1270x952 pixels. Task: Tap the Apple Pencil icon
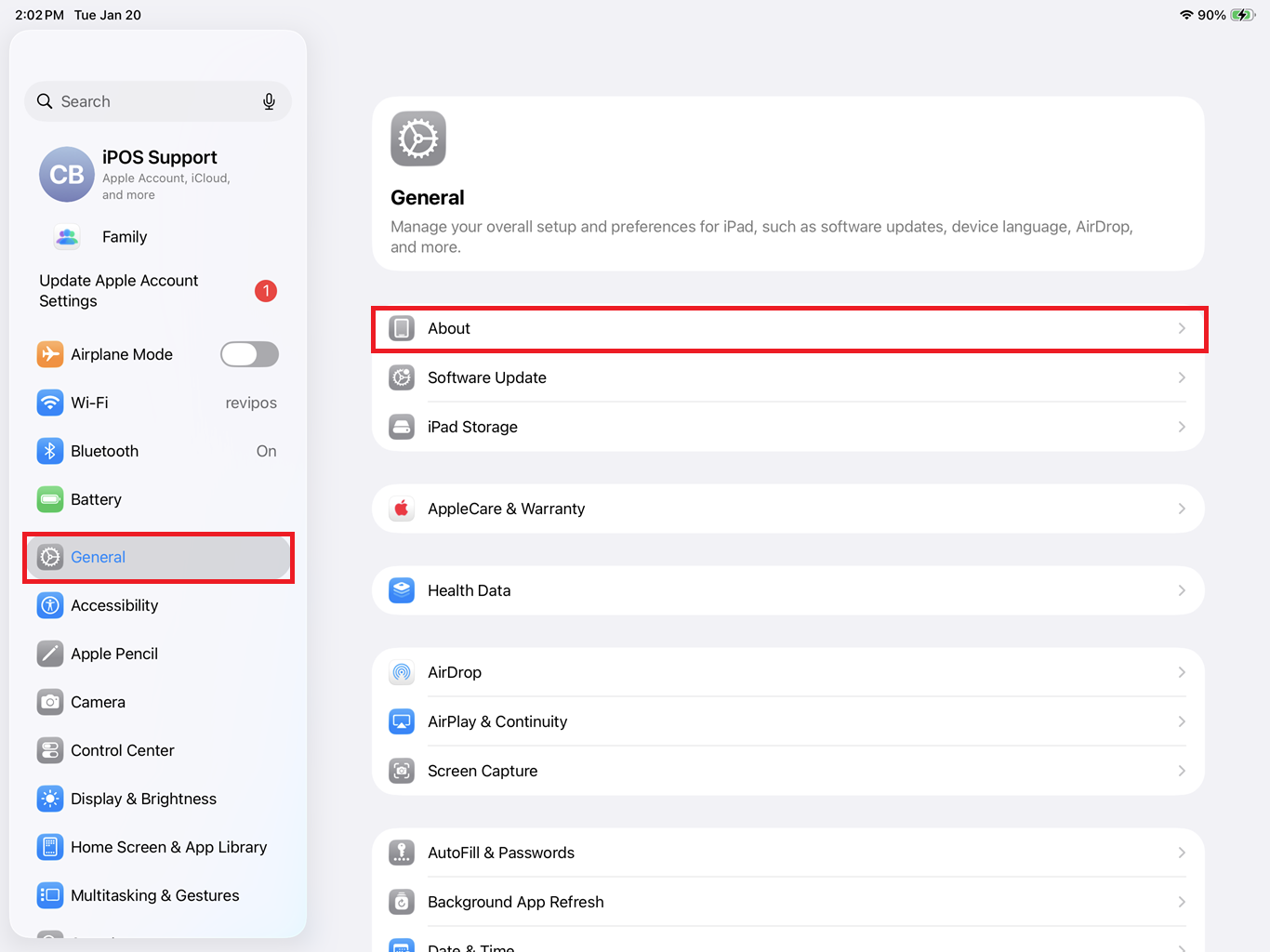coord(50,654)
